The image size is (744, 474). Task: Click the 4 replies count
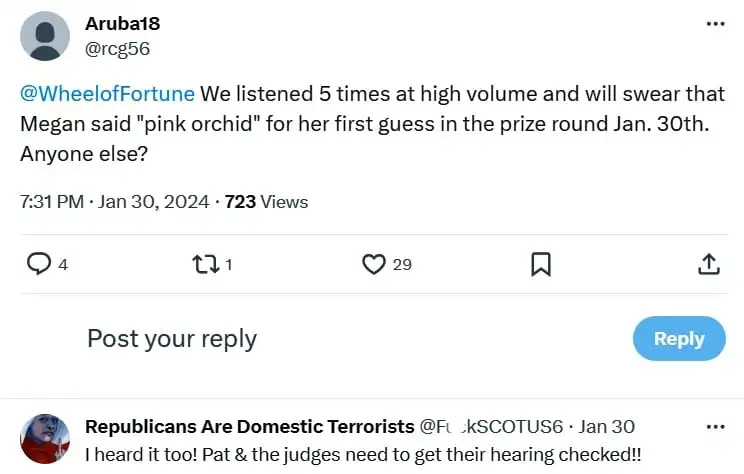pyautogui.click(x=63, y=264)
